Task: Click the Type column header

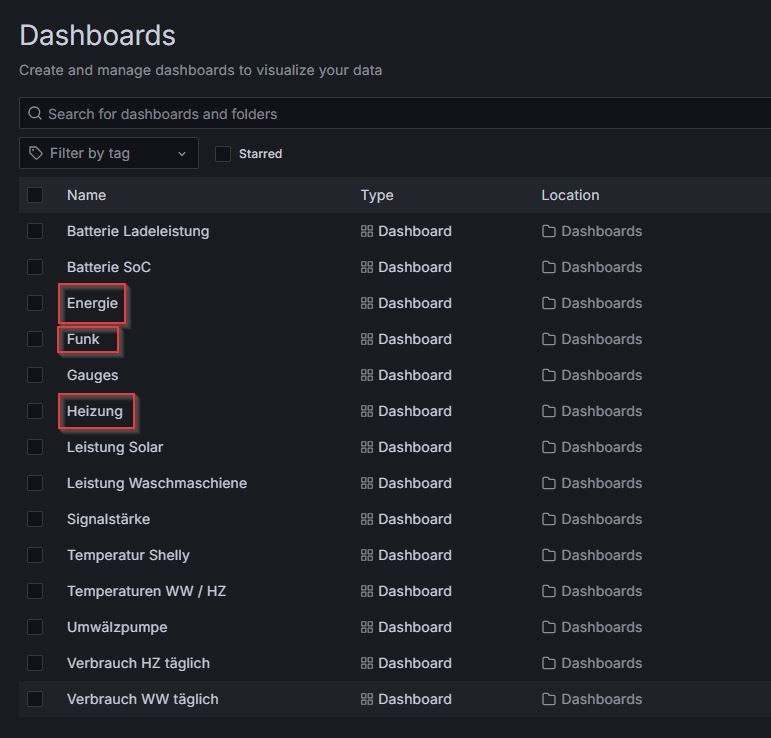Action: [x=377, y=195]
